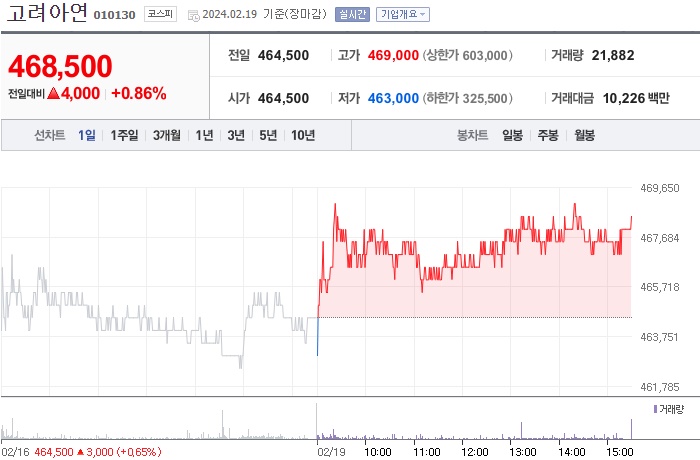Click the 469,650 y-axis label
The image size is (700, 460).
(x=660, y=188)
